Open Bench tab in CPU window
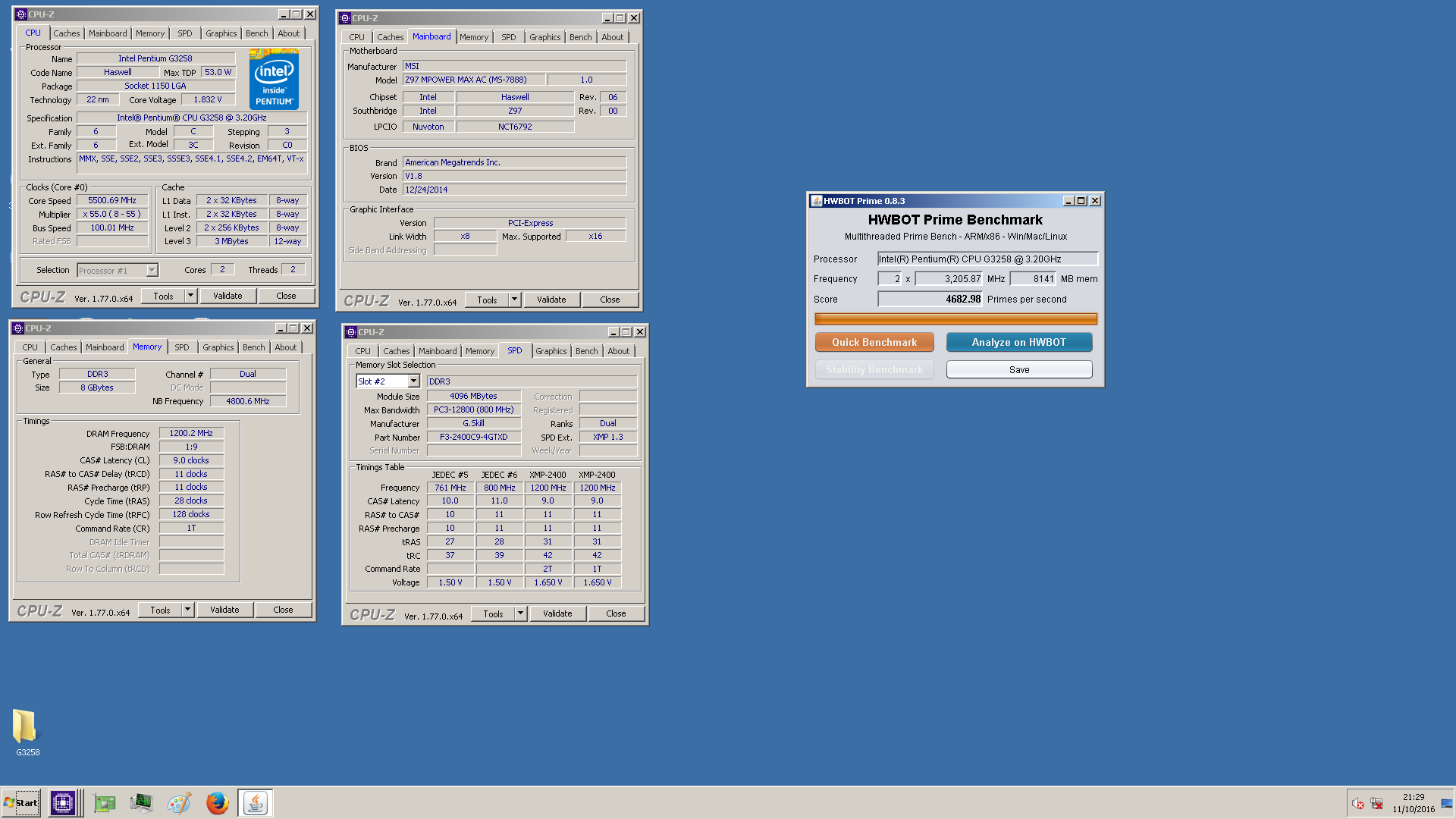The image size is (1456, 819). pos(257,33)
